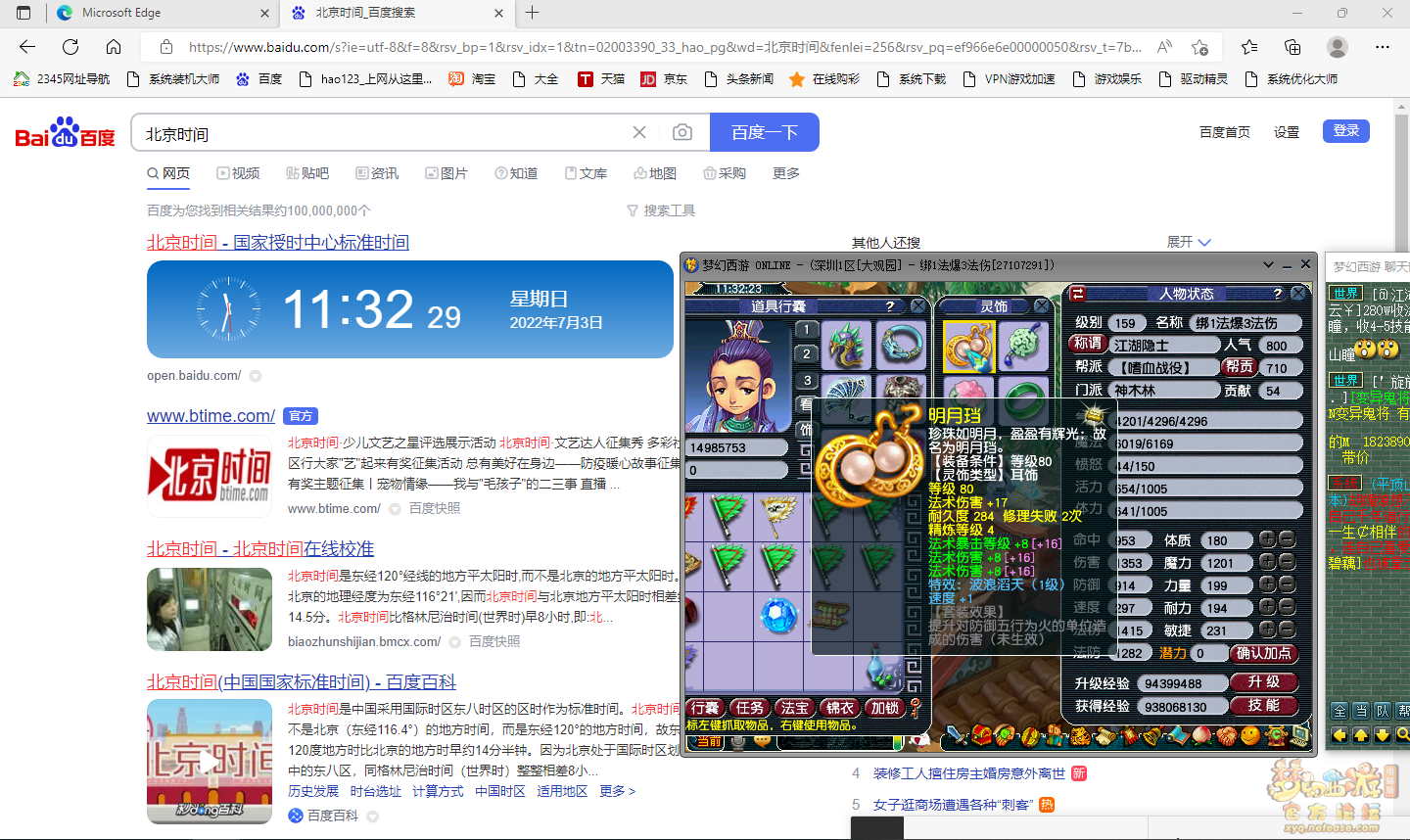Click the computer system icon in game toolbar

pos(1300,735)
